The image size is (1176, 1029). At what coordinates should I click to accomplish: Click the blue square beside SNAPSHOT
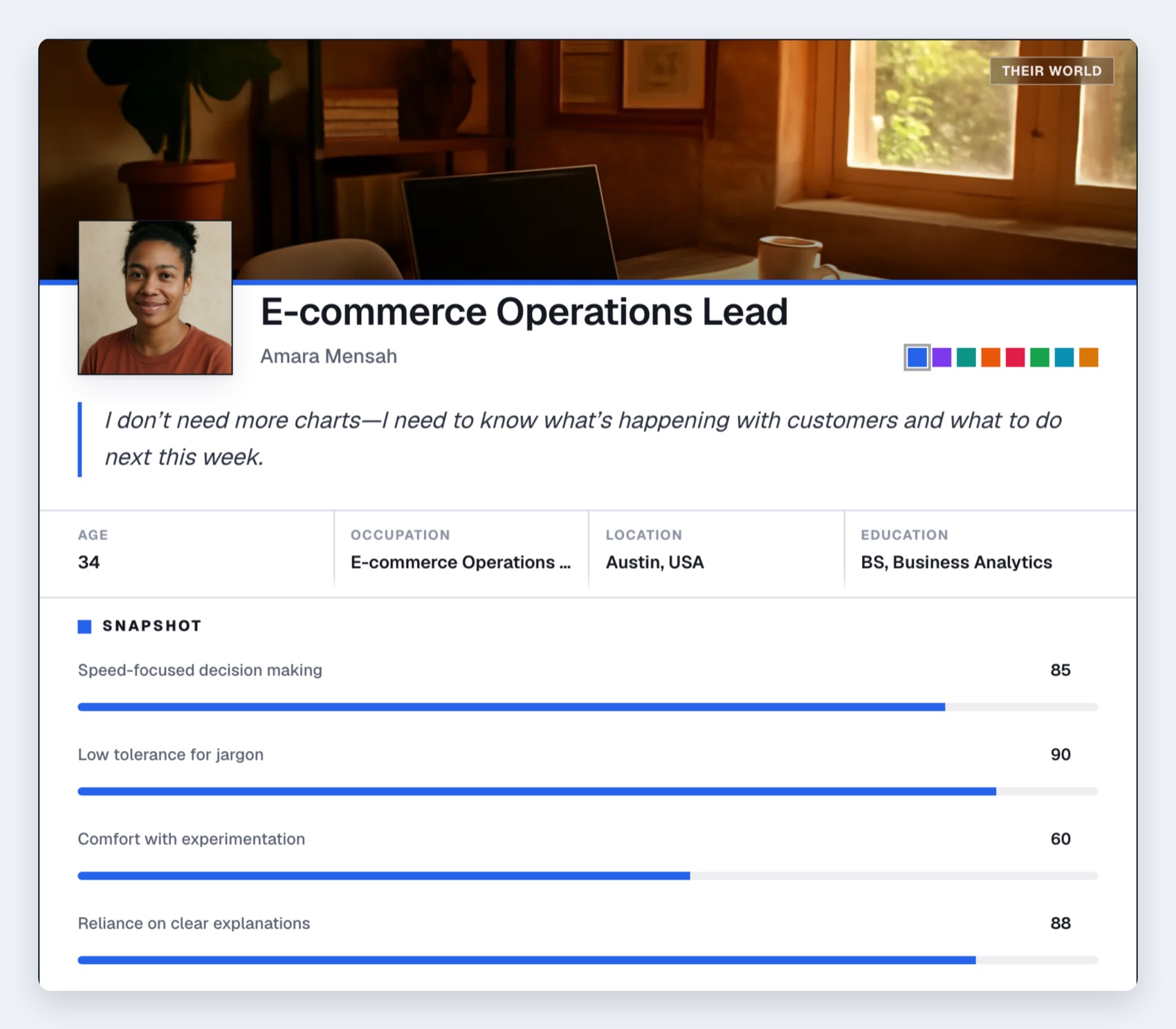(84, 626)
